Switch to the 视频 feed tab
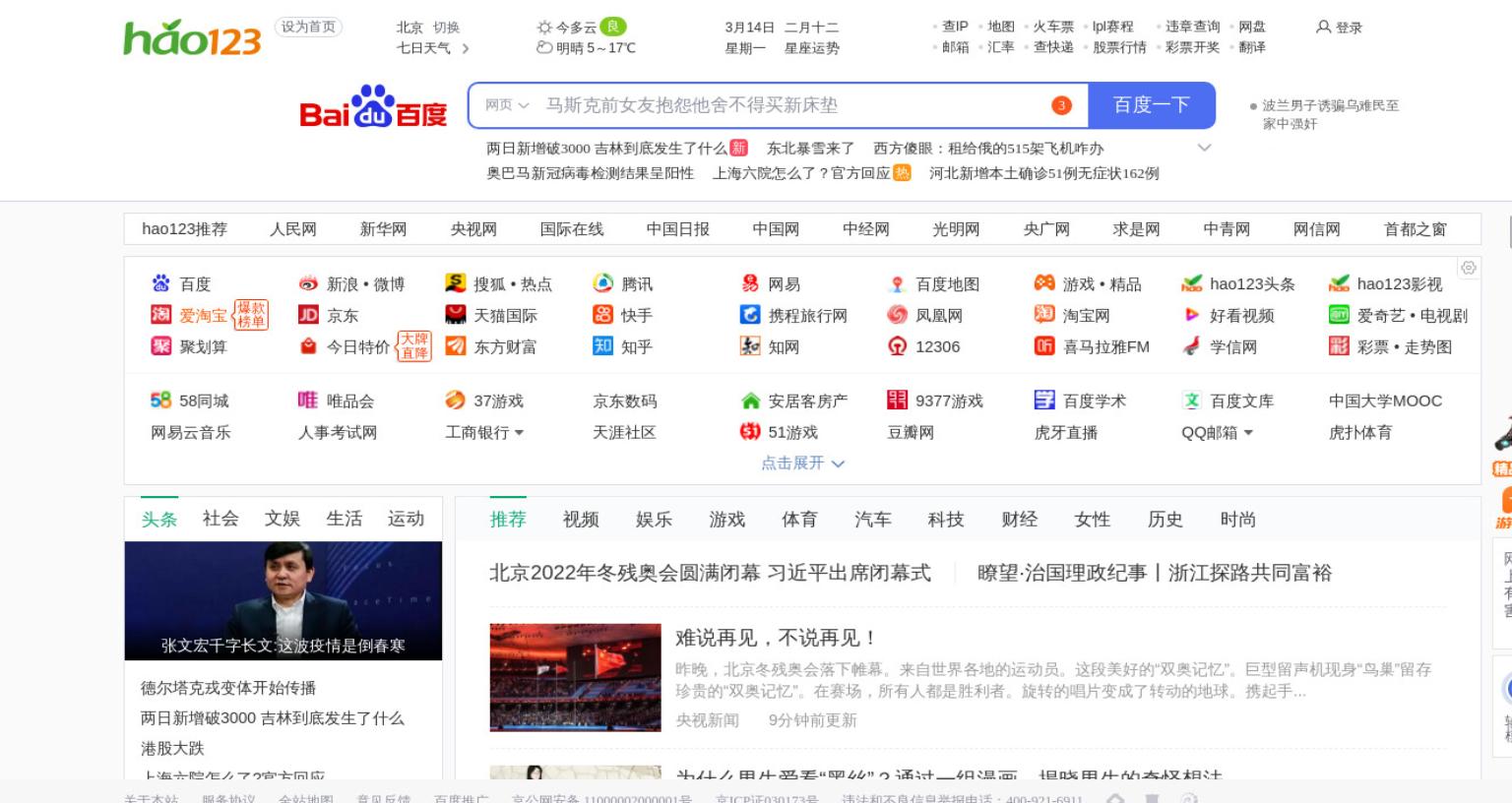Viewport: 1512px width, 803px height. coord(581,520)
